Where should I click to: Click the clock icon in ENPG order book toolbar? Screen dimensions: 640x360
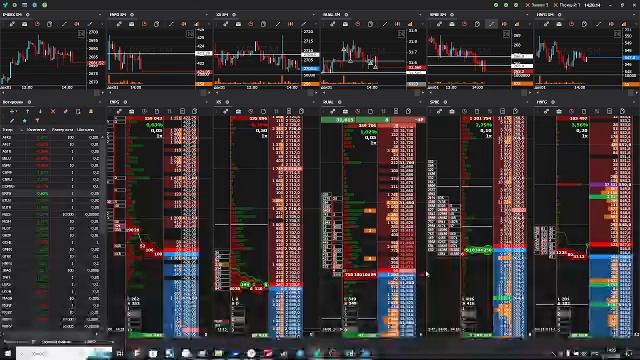point(144,111)
